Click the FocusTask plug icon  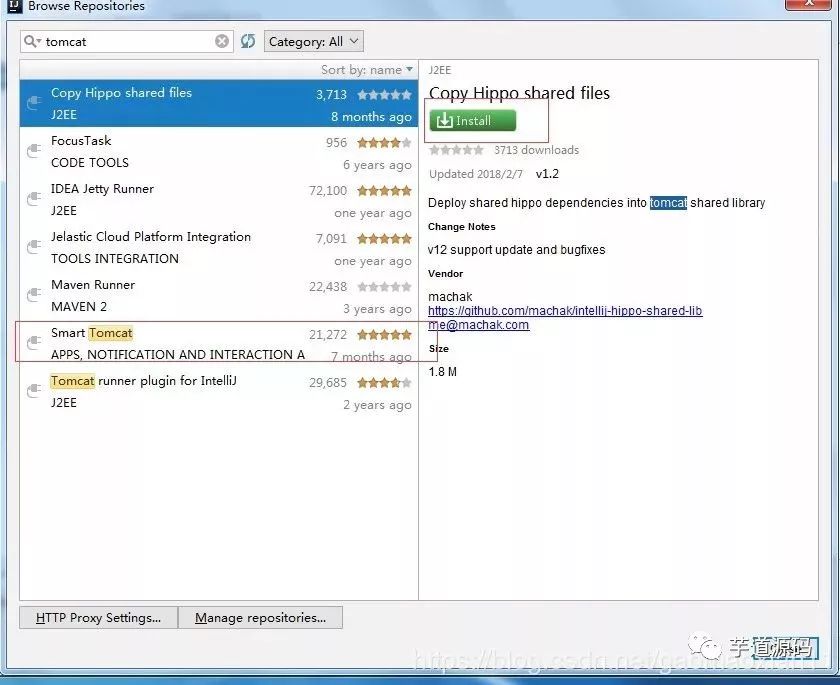[x=34, y=150]
